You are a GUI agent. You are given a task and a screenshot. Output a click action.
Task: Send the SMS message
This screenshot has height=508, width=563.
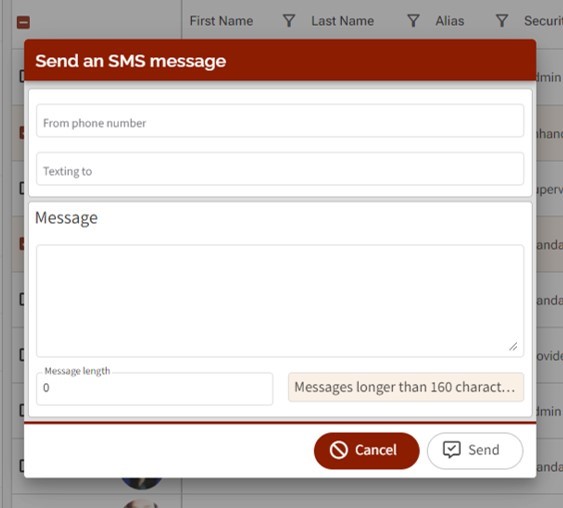pyautogui.click(x=475, y=451)
